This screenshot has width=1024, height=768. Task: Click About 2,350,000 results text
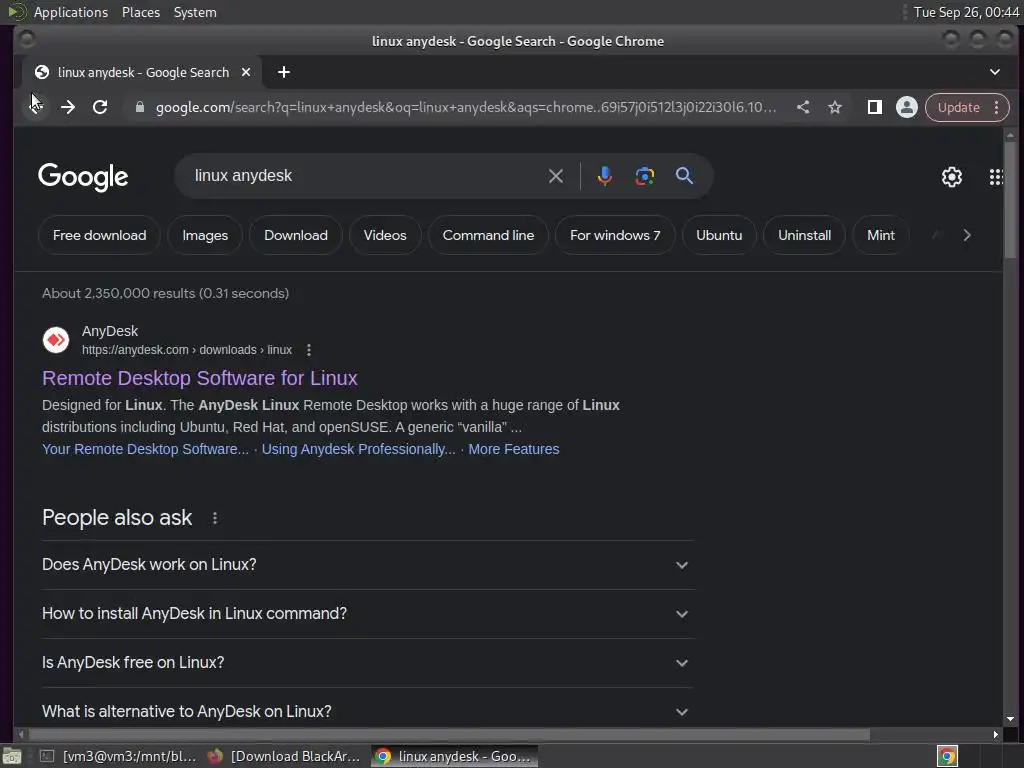point(165,293)
